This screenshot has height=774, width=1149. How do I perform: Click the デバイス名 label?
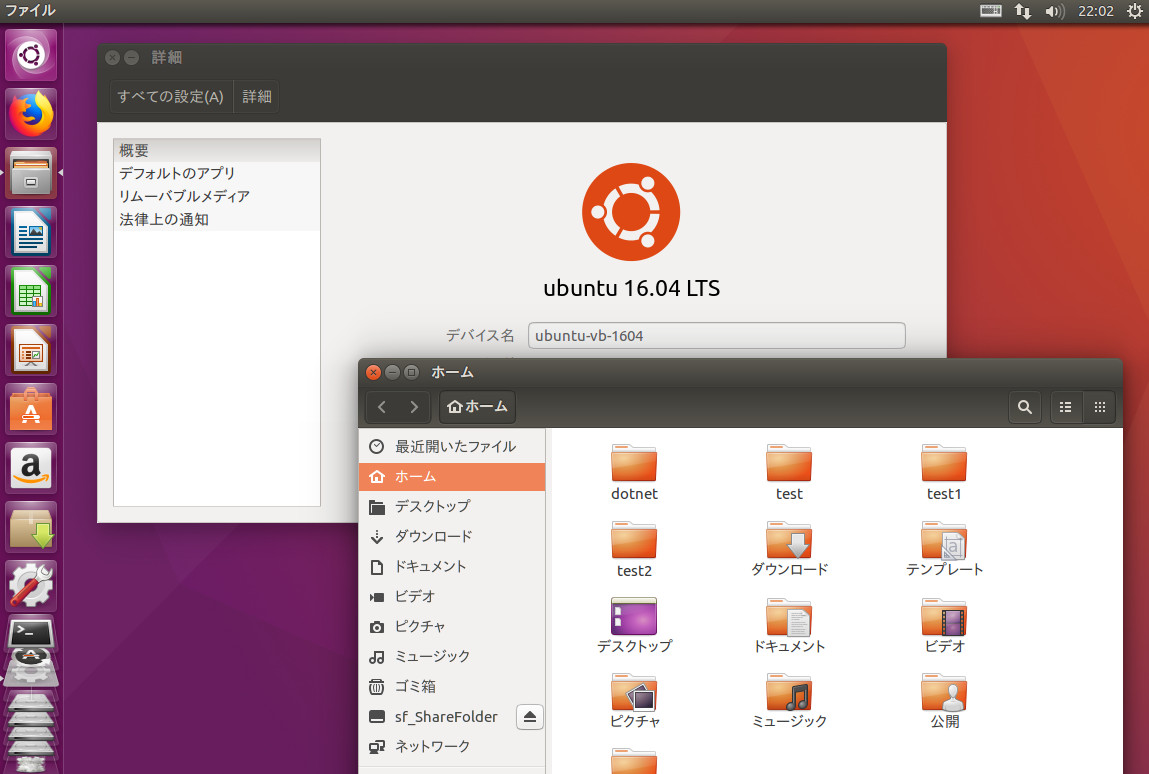click(x=480, y=336)
